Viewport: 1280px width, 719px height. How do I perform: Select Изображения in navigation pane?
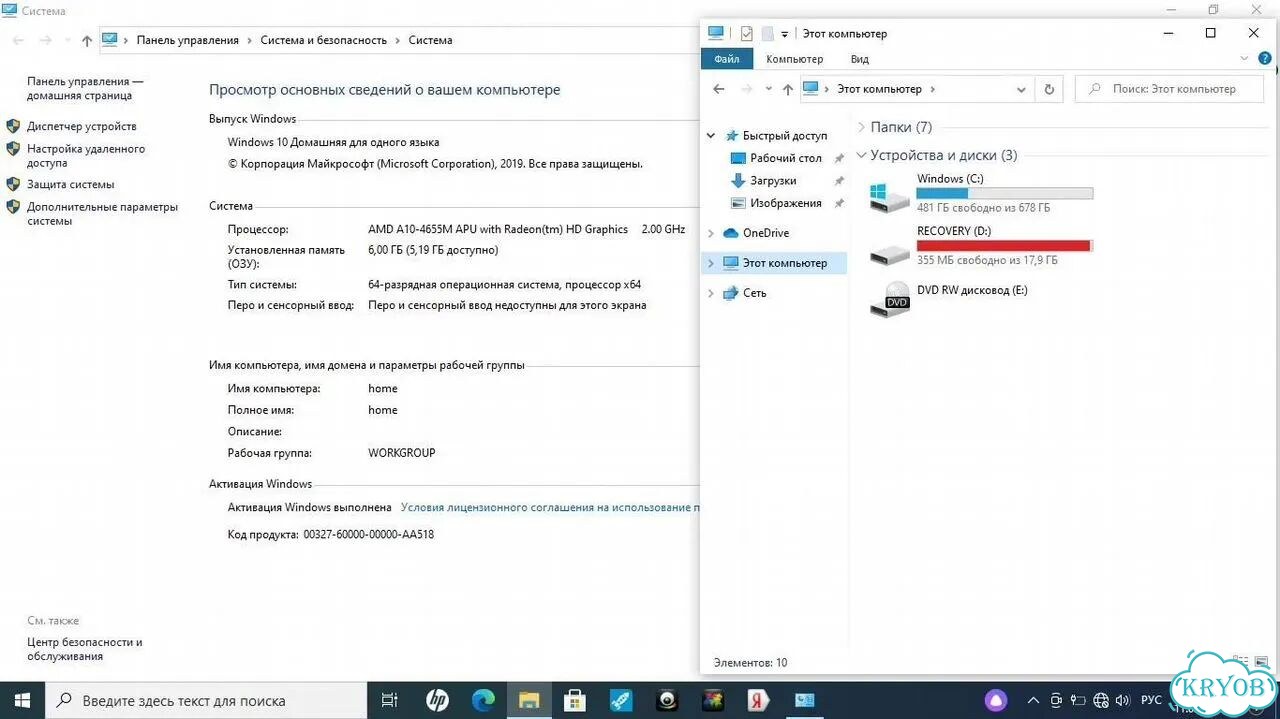(x=786, y=203)
